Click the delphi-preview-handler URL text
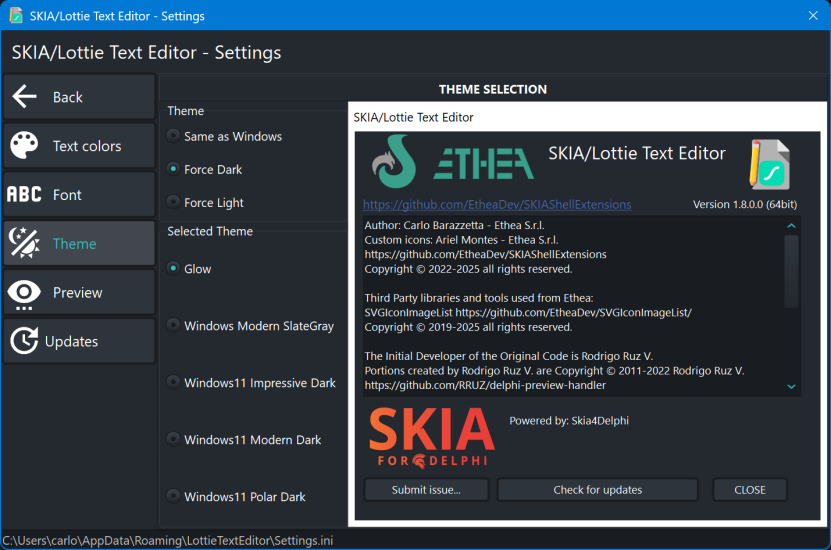Screen dimensions: 831x550 coord(485,385)
